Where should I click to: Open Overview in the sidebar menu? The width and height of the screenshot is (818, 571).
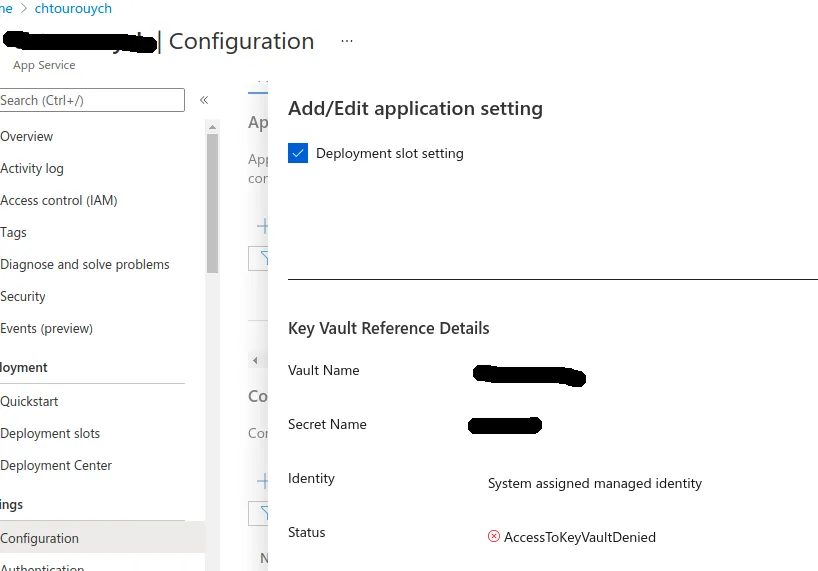(x=27, y=136)
